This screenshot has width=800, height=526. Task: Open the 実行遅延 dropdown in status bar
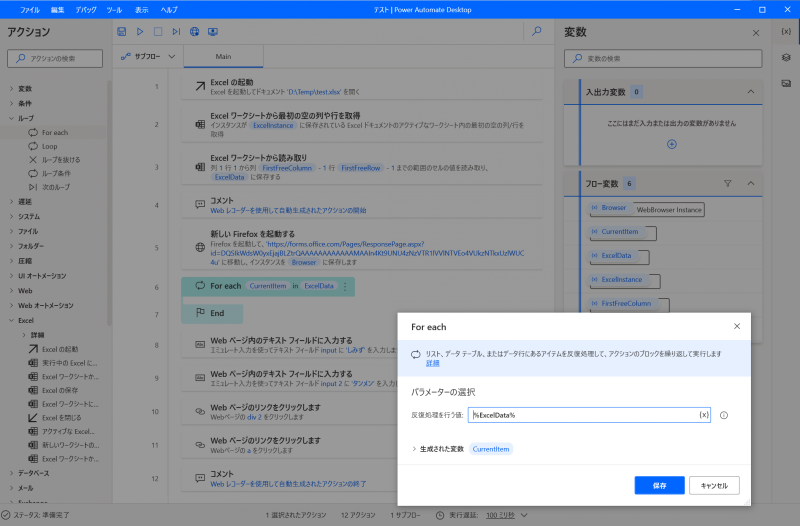[524, 515]
